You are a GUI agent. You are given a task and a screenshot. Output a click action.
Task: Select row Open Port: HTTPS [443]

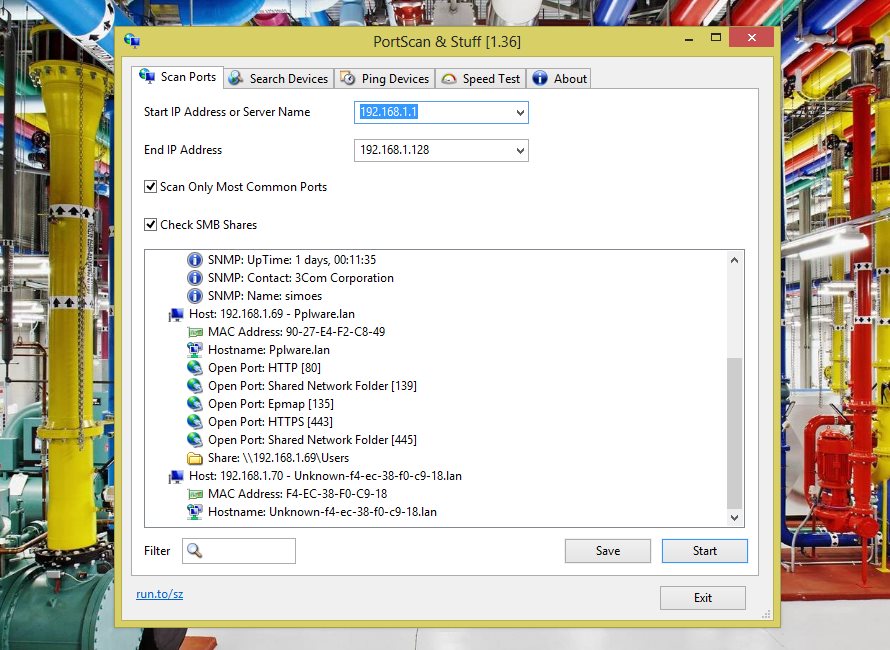point(270,422)
